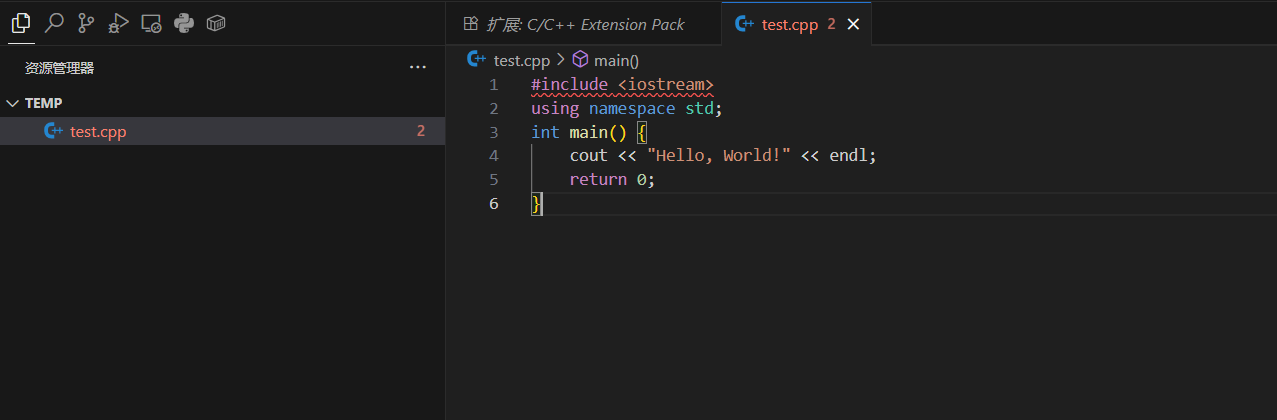Click the breadcrumb separator chevron after test.cpp

pos(560,60)
